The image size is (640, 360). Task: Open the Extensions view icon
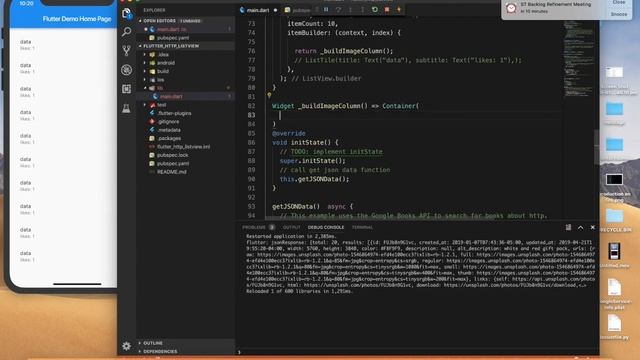coord(127,89)
